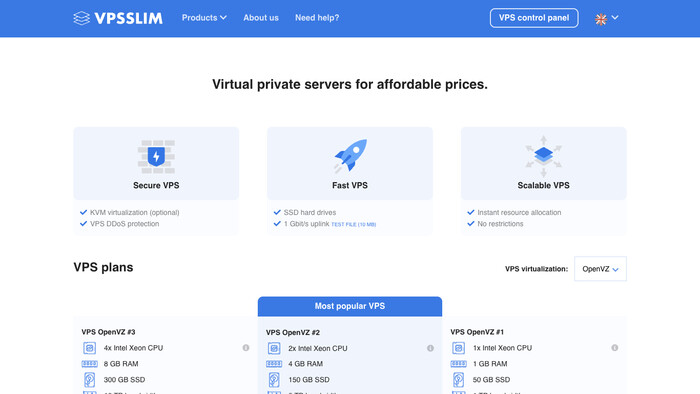Screen dimensions: 700x394
Task: Click disk icon next to 150 GB SSD
Action: [274, 380]
